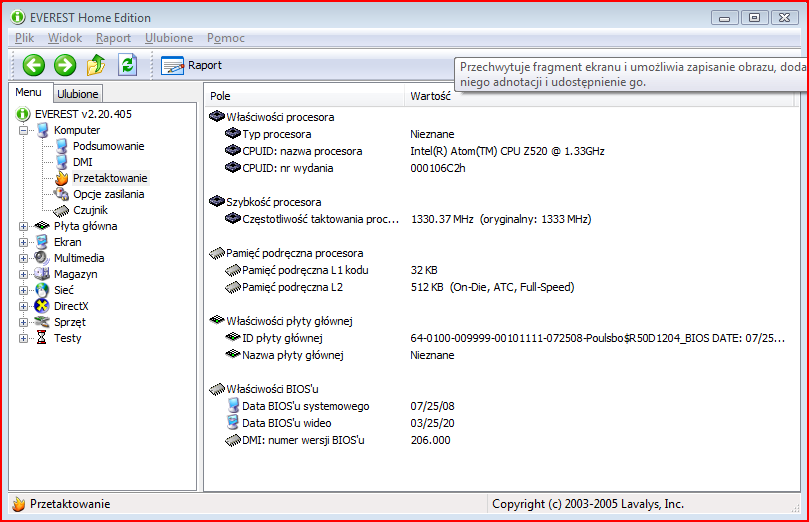The width and height of the screenshot is (809, 522).
Task: Click the Opcje zasilania icon
Action: click(x=61, y=194)
